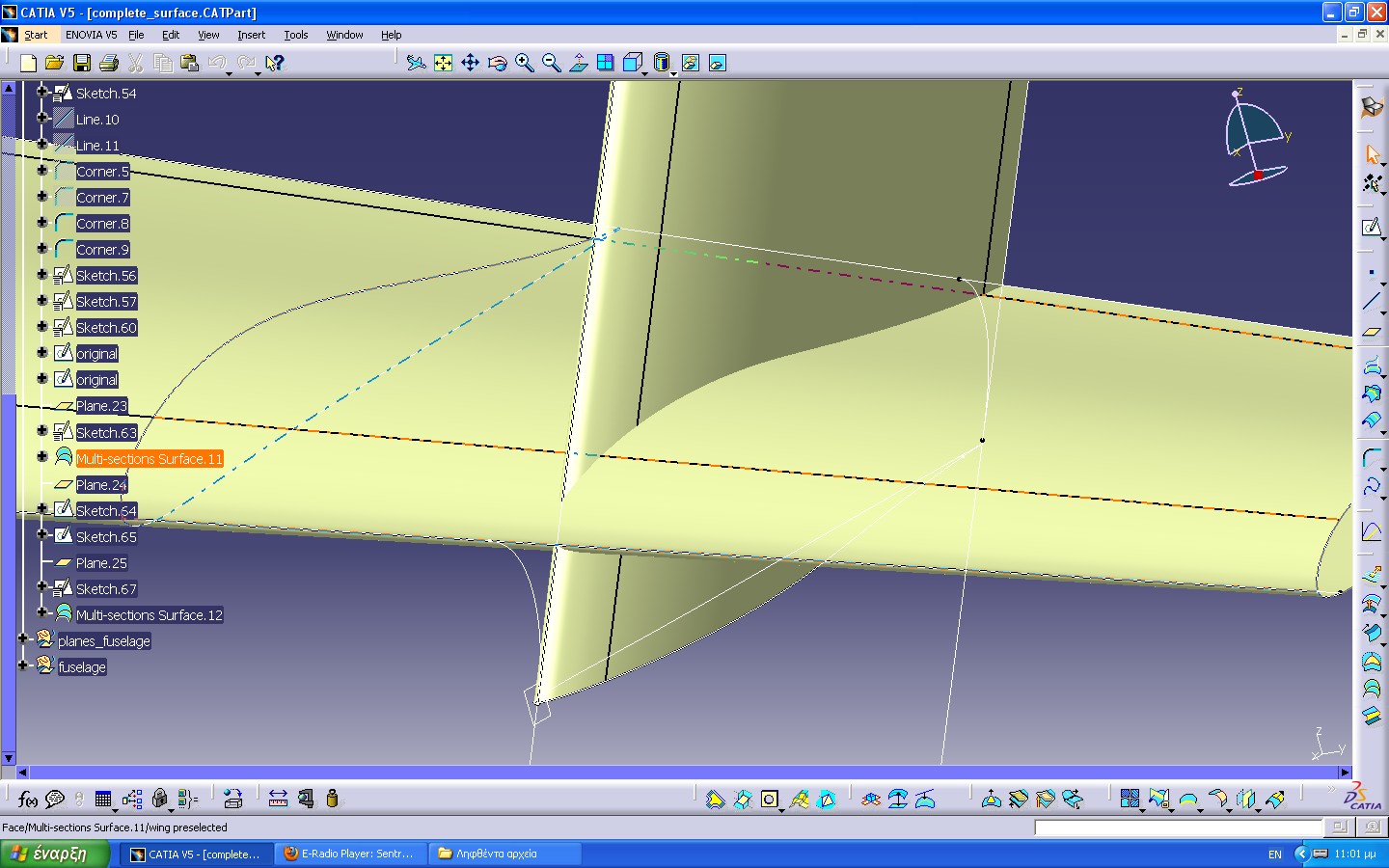
Task: Click the Zoom In magnifier
Action: coord(524,63)
